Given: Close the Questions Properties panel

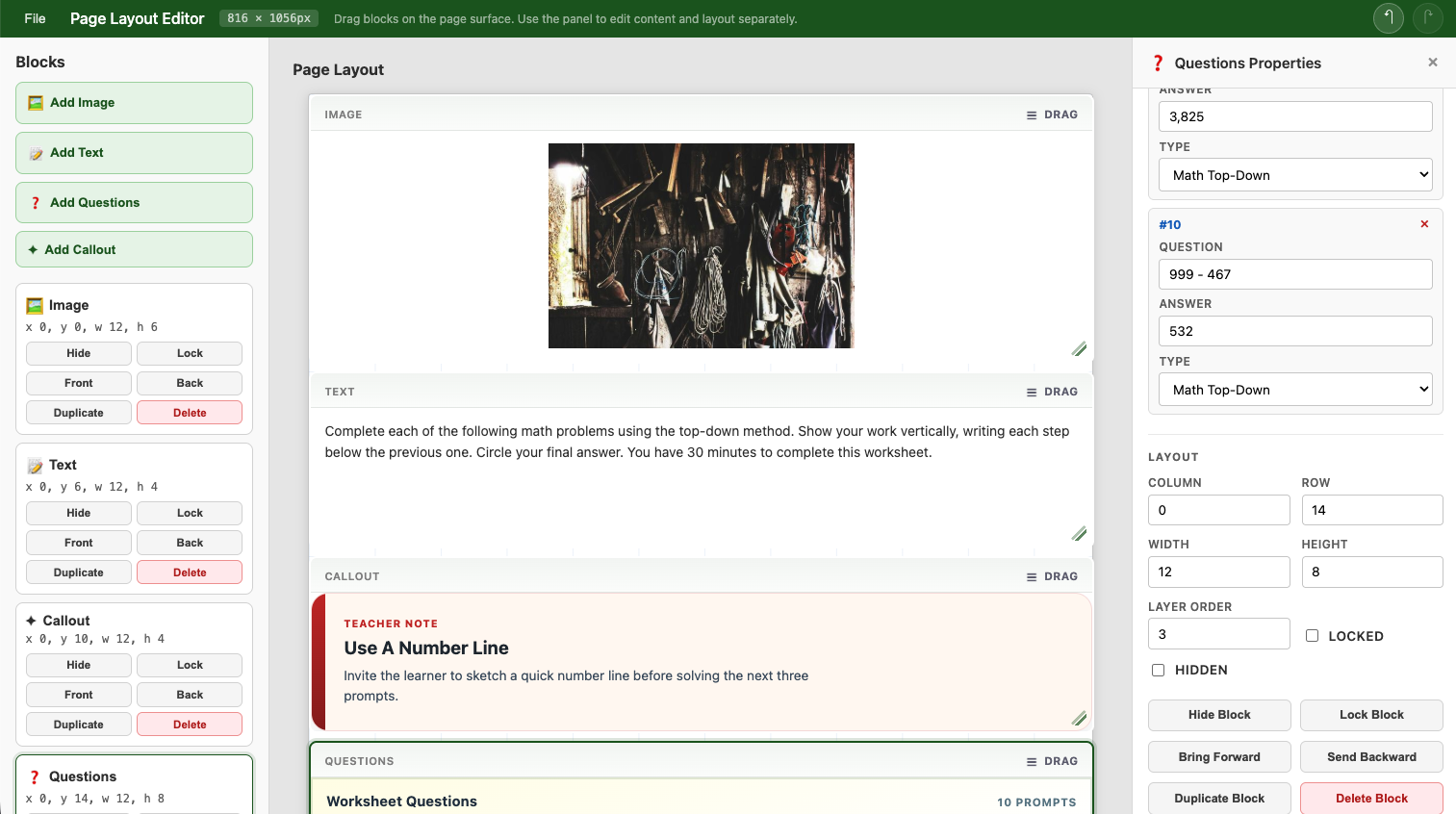Looking at the screenshot, I should (1432, 62).
